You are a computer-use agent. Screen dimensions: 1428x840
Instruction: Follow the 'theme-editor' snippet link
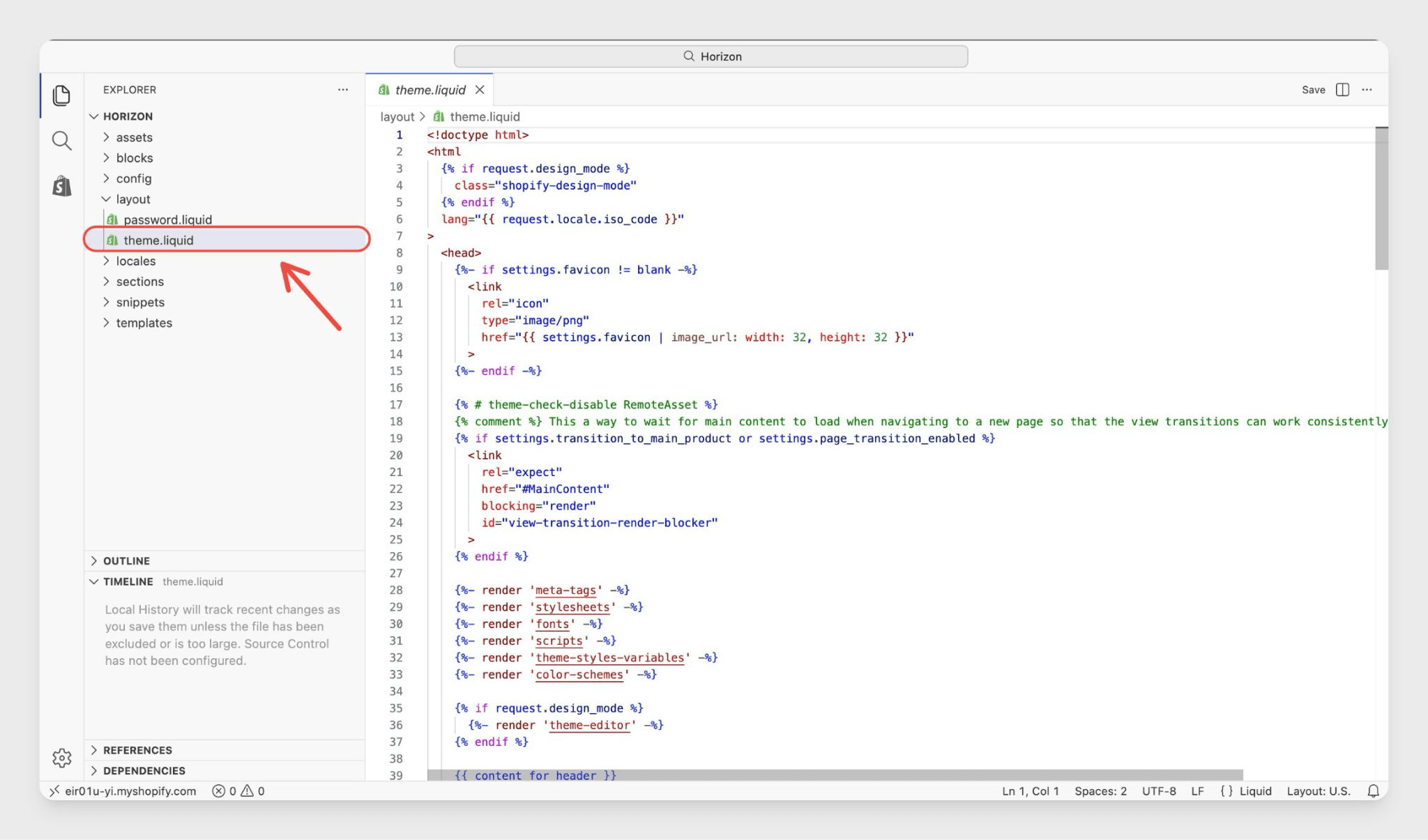click(589, 725)
